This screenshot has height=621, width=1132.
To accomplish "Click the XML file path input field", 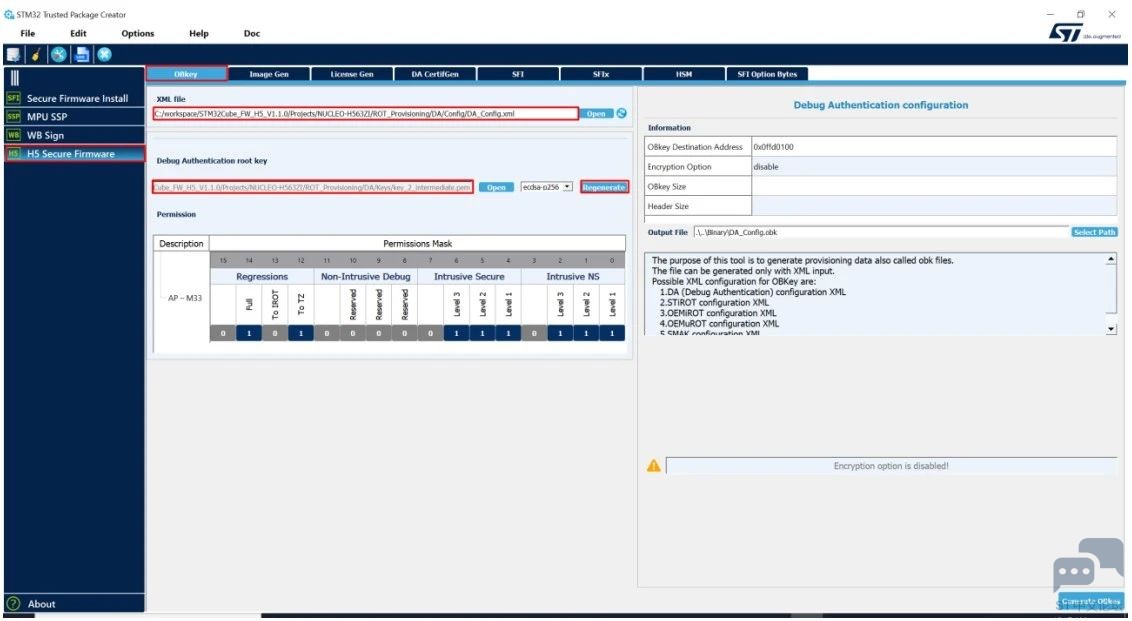I will point(365,113).
